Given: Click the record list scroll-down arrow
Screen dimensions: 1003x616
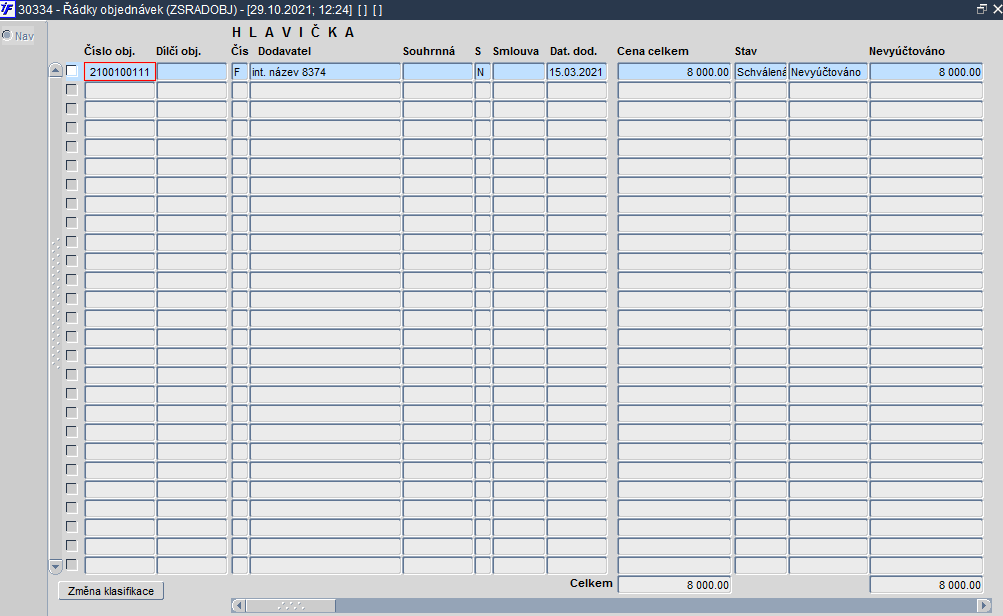Looking at the screenshot, I should click(56, 566).
